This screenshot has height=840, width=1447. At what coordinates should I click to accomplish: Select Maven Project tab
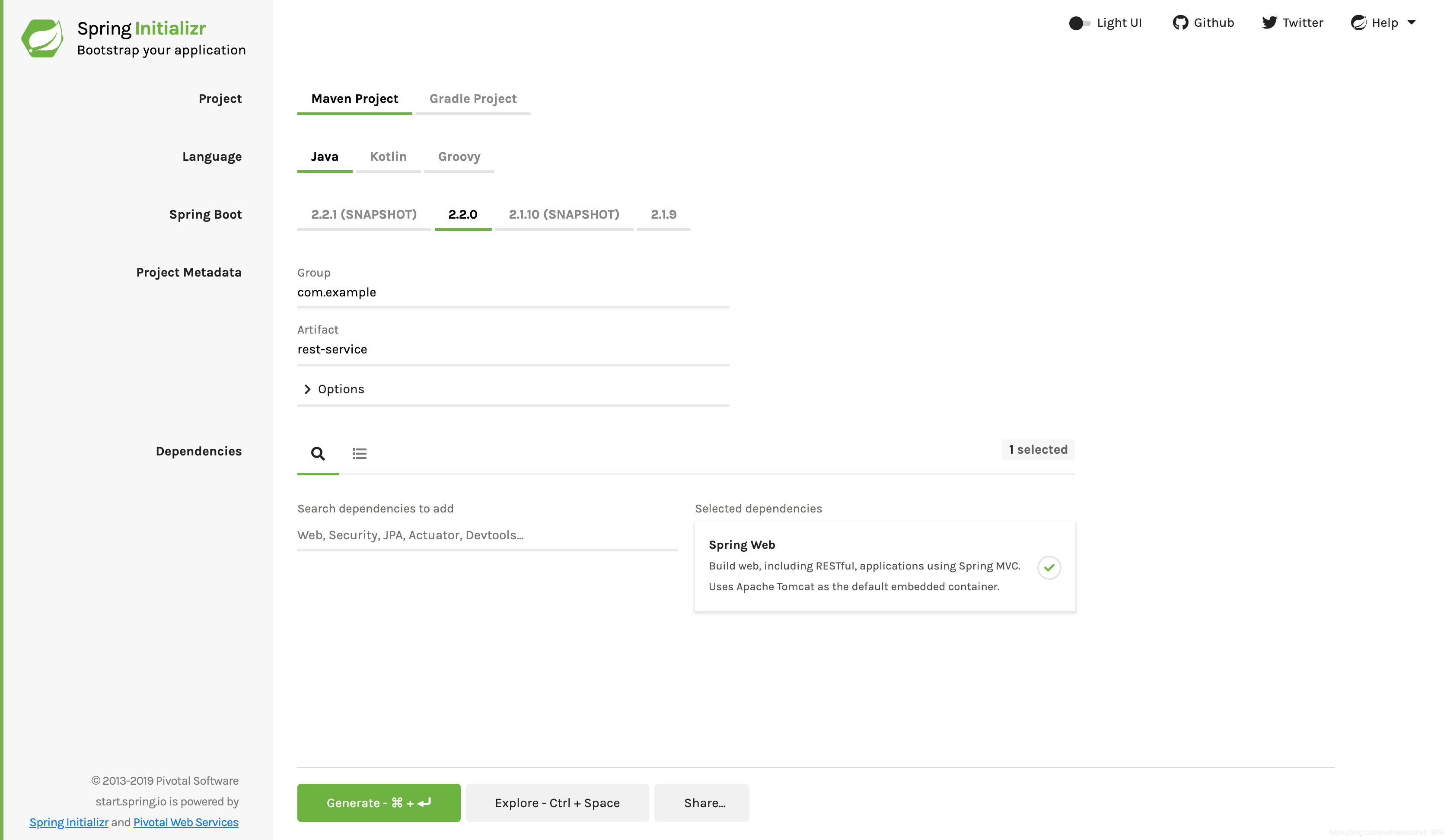tap(355, 98)
